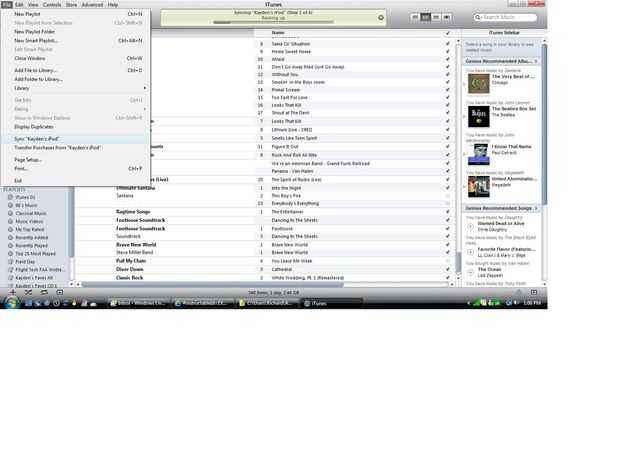Image resolution: width=620 pixels, height=465 pixels.
Task: Switch to album list view button
Action: (425, 17)
